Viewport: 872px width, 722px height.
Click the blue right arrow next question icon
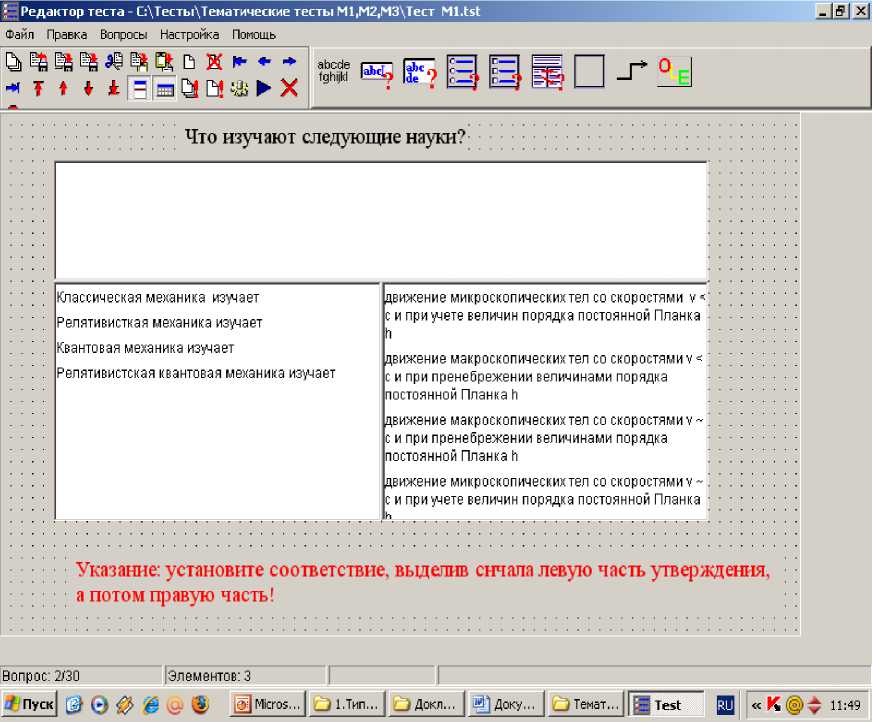(289, 62)
